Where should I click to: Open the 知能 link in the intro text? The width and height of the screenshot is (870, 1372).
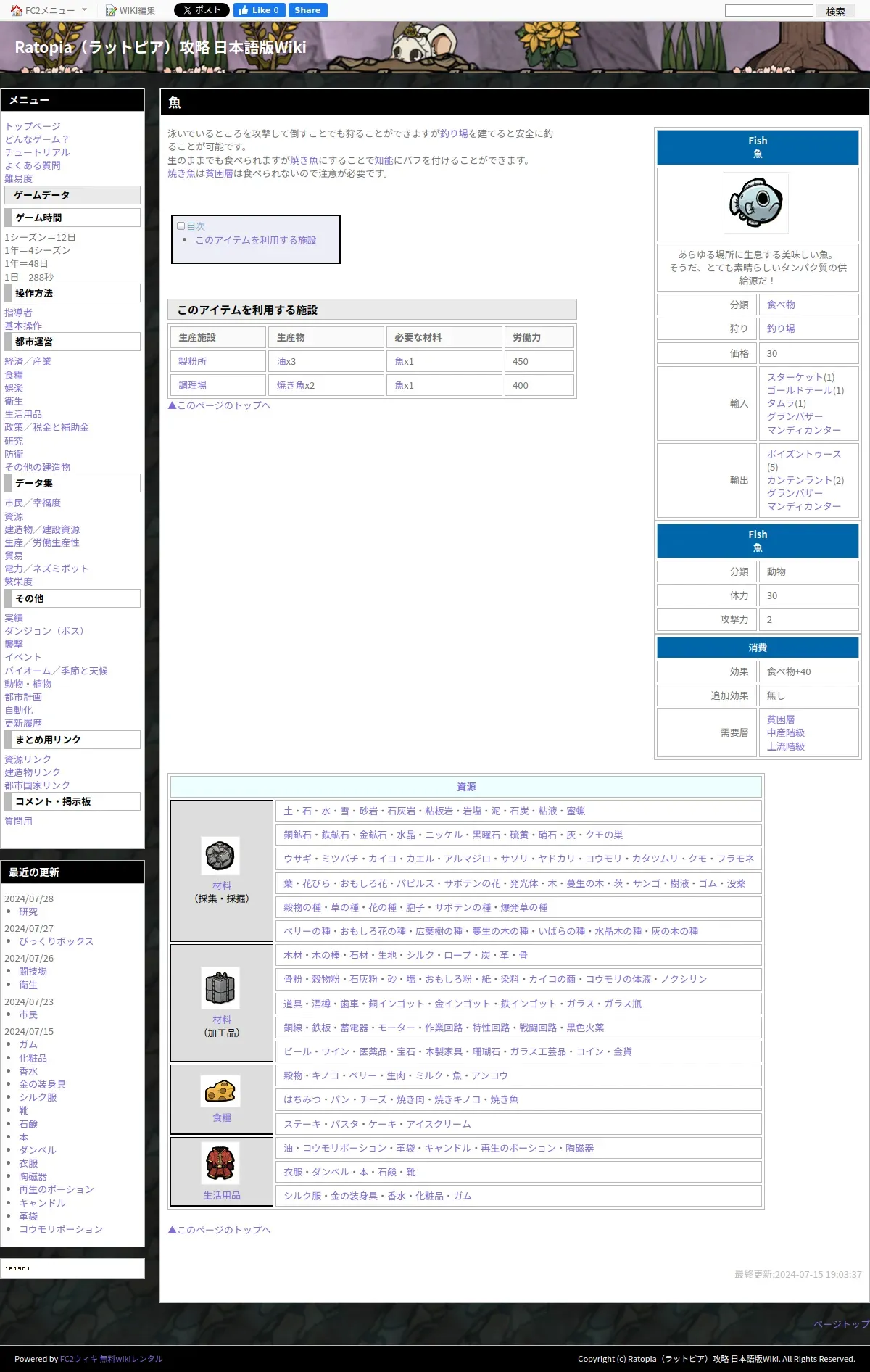[x=384, y=160]
